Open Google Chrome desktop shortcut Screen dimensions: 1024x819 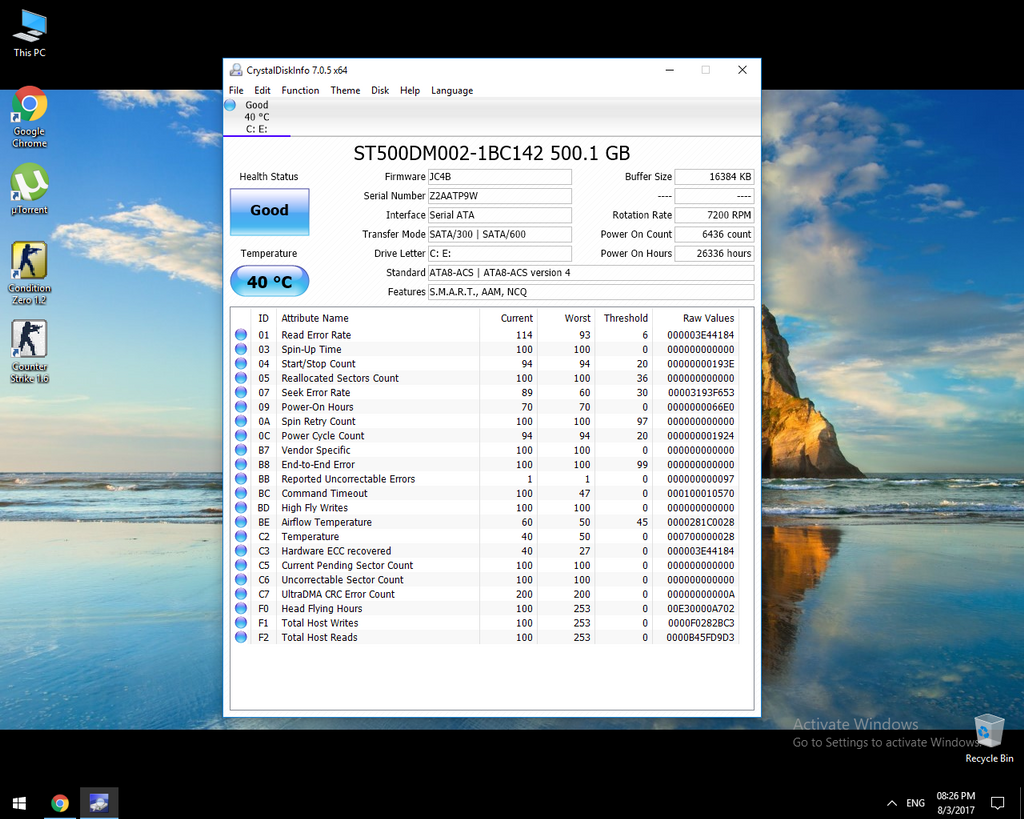pos(29,116)
